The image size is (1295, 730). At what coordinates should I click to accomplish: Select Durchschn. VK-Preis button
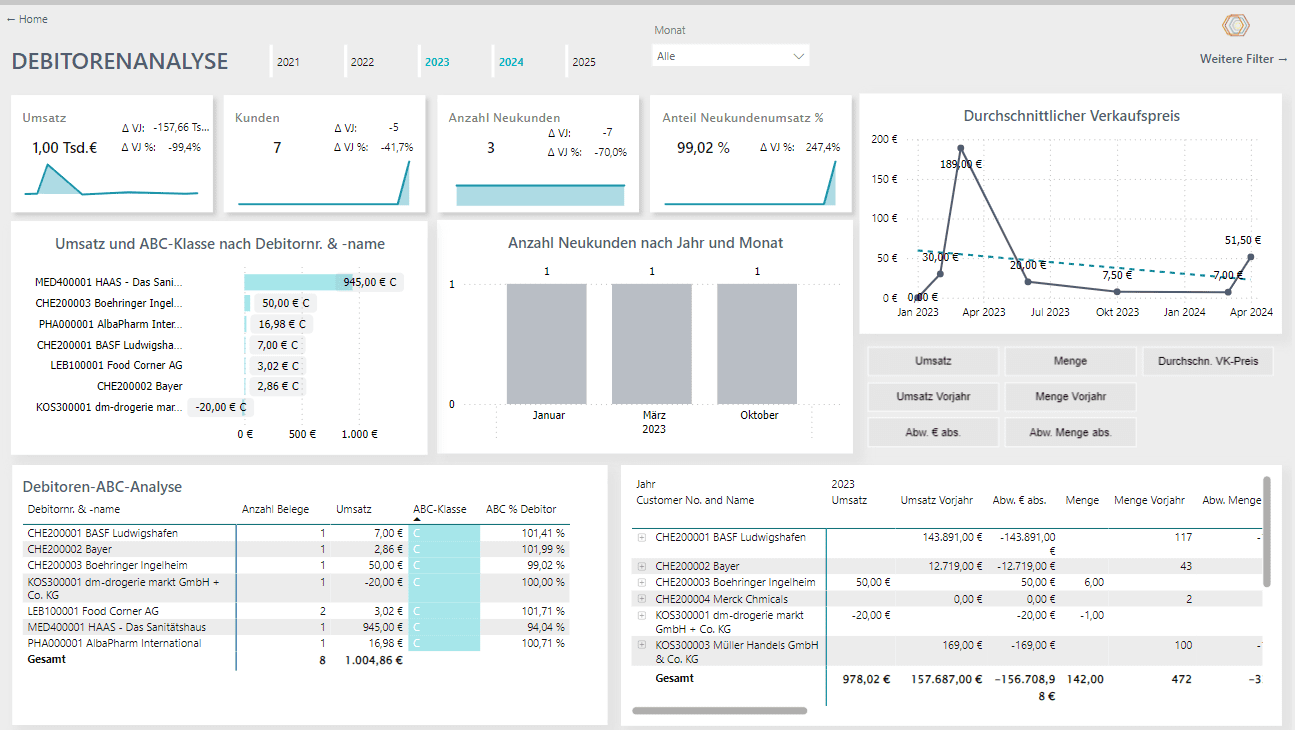pyautogui.click(x=1207, y=361)
